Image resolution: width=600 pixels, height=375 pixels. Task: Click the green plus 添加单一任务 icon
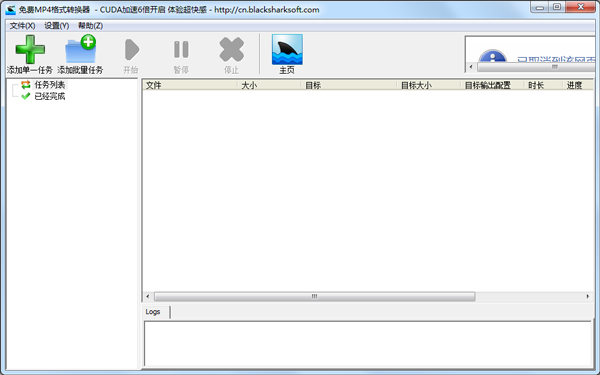click(30, 49)
